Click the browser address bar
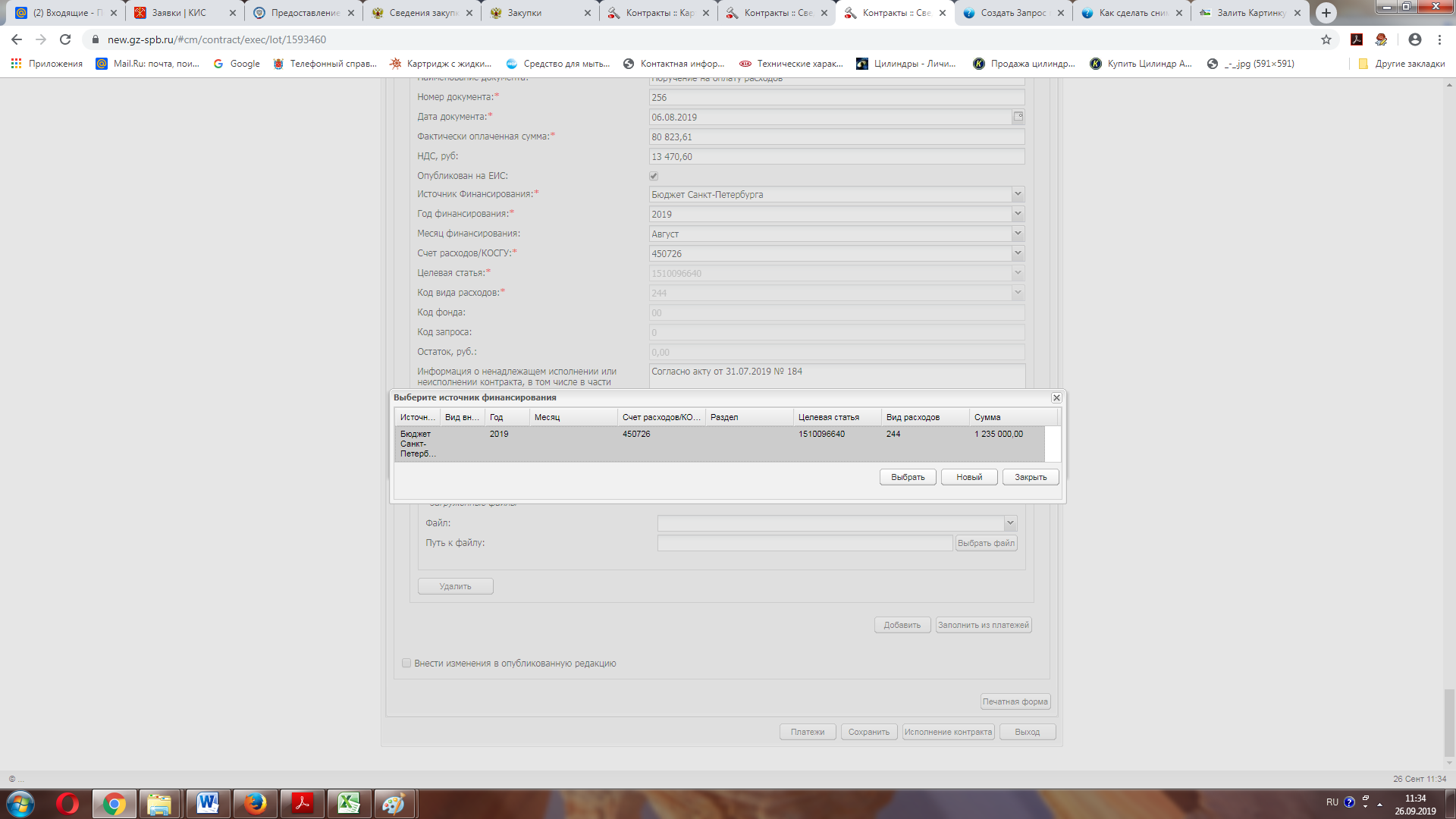The height and width of the screenshot is (819, 1456). point(698,39)
